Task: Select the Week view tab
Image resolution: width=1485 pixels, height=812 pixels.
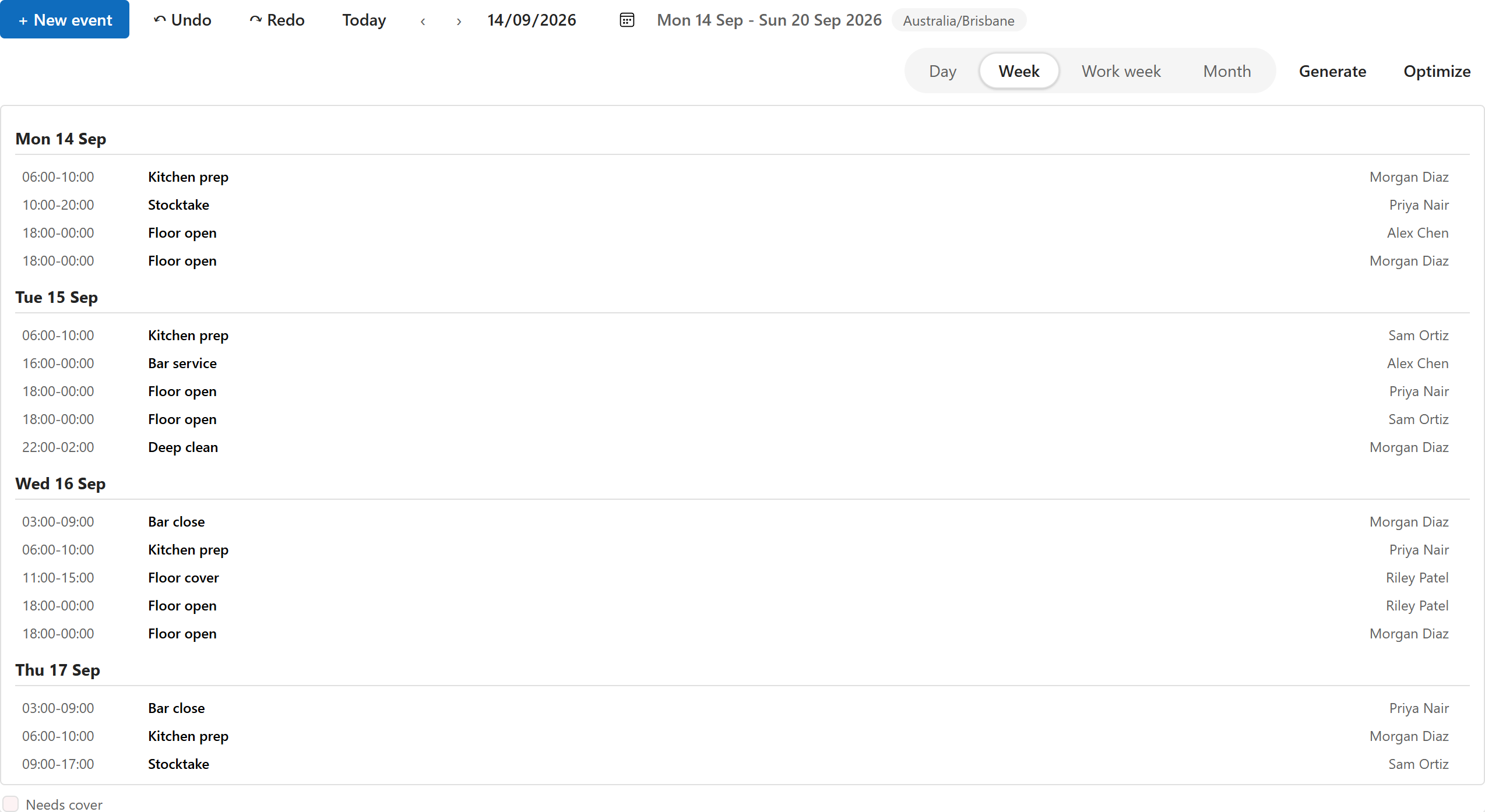Action: (x=1019, y=71)
